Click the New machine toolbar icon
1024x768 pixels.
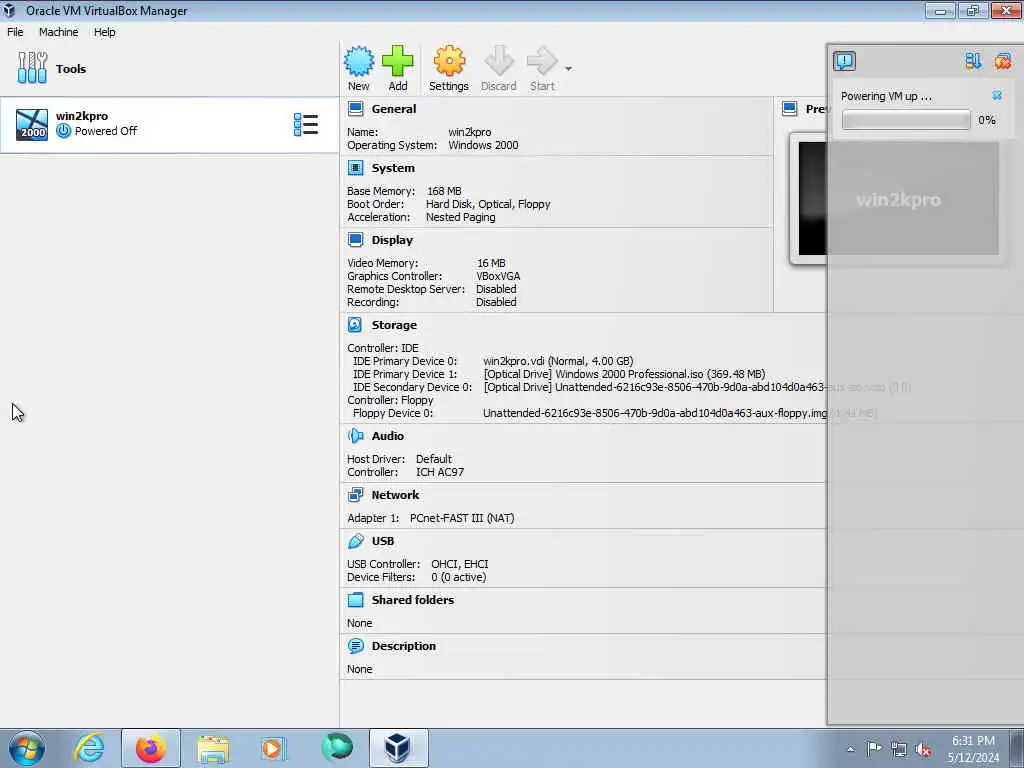(359, 62)
